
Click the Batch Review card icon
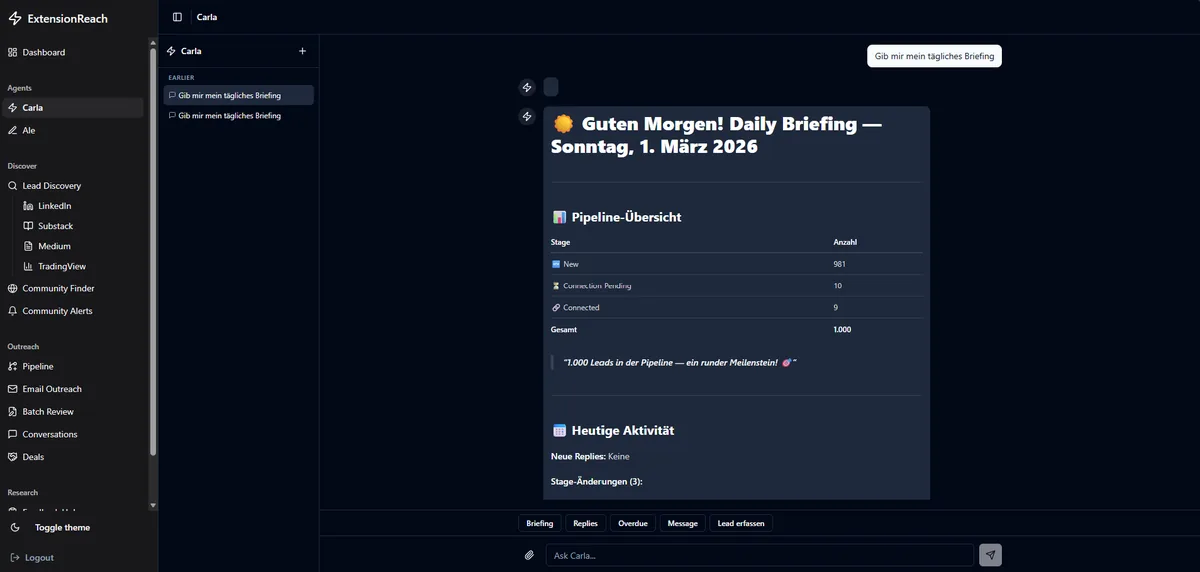pyautogui.click(x=13, y=411)
